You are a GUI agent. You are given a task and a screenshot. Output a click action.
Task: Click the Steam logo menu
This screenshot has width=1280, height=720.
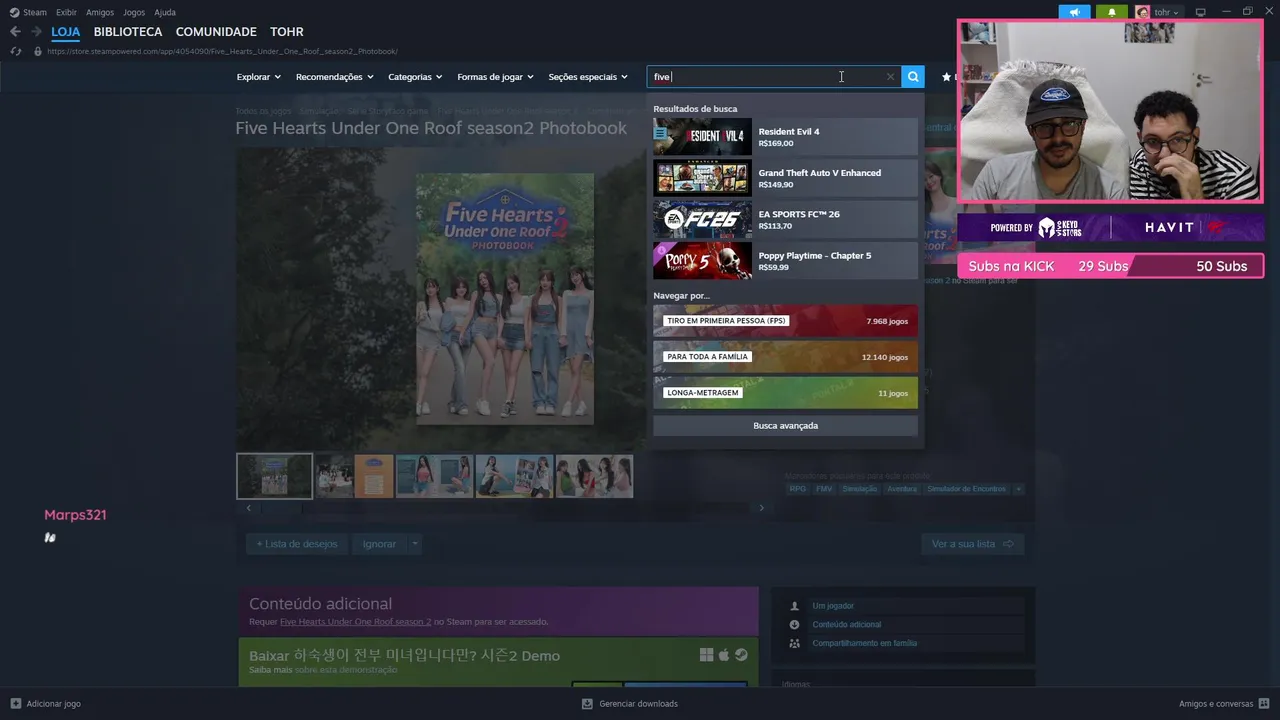pyautogui.click(x=14, y=12)
